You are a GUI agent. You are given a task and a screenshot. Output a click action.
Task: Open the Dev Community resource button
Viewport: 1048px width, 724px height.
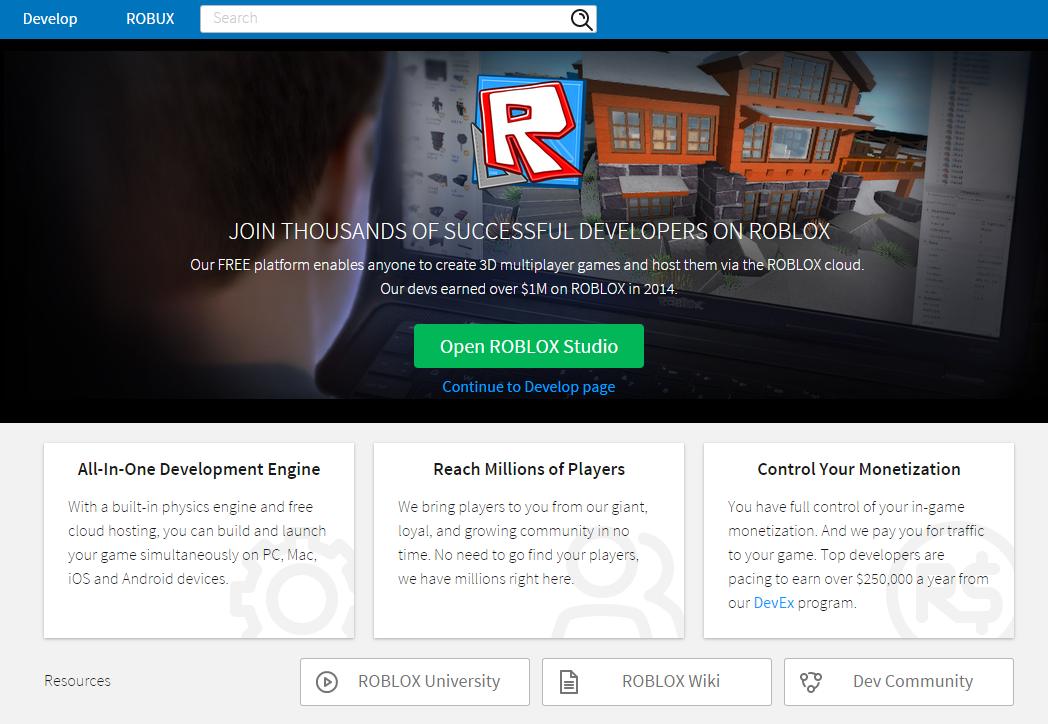tap(898, 682)
